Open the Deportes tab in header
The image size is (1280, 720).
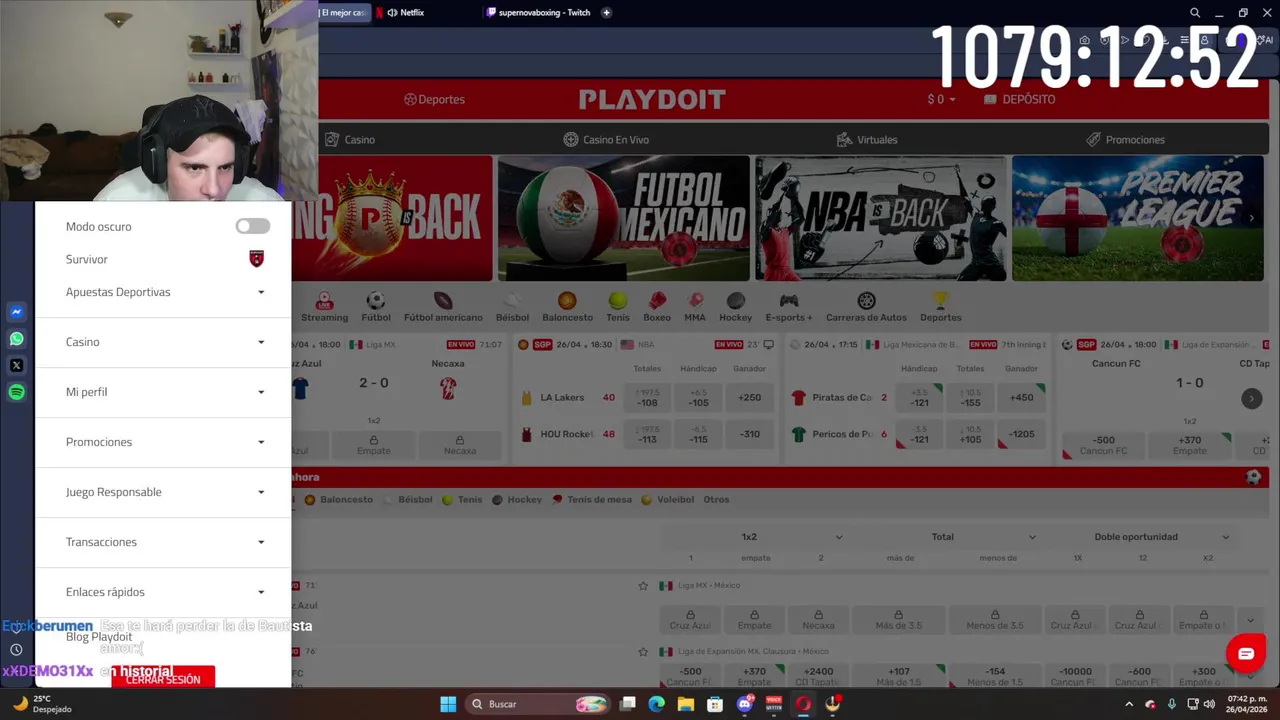pyautogui.click(x=434, y=99)
